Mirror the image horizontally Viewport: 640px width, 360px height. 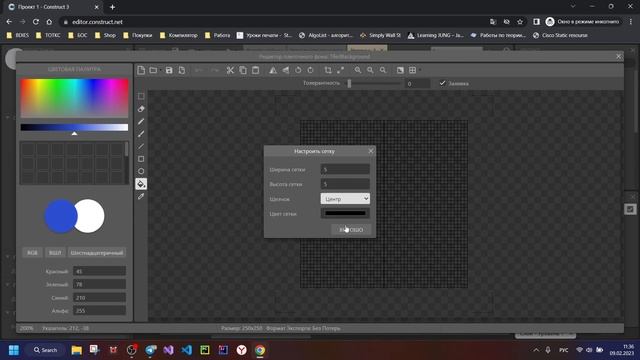tap(273, 70)
